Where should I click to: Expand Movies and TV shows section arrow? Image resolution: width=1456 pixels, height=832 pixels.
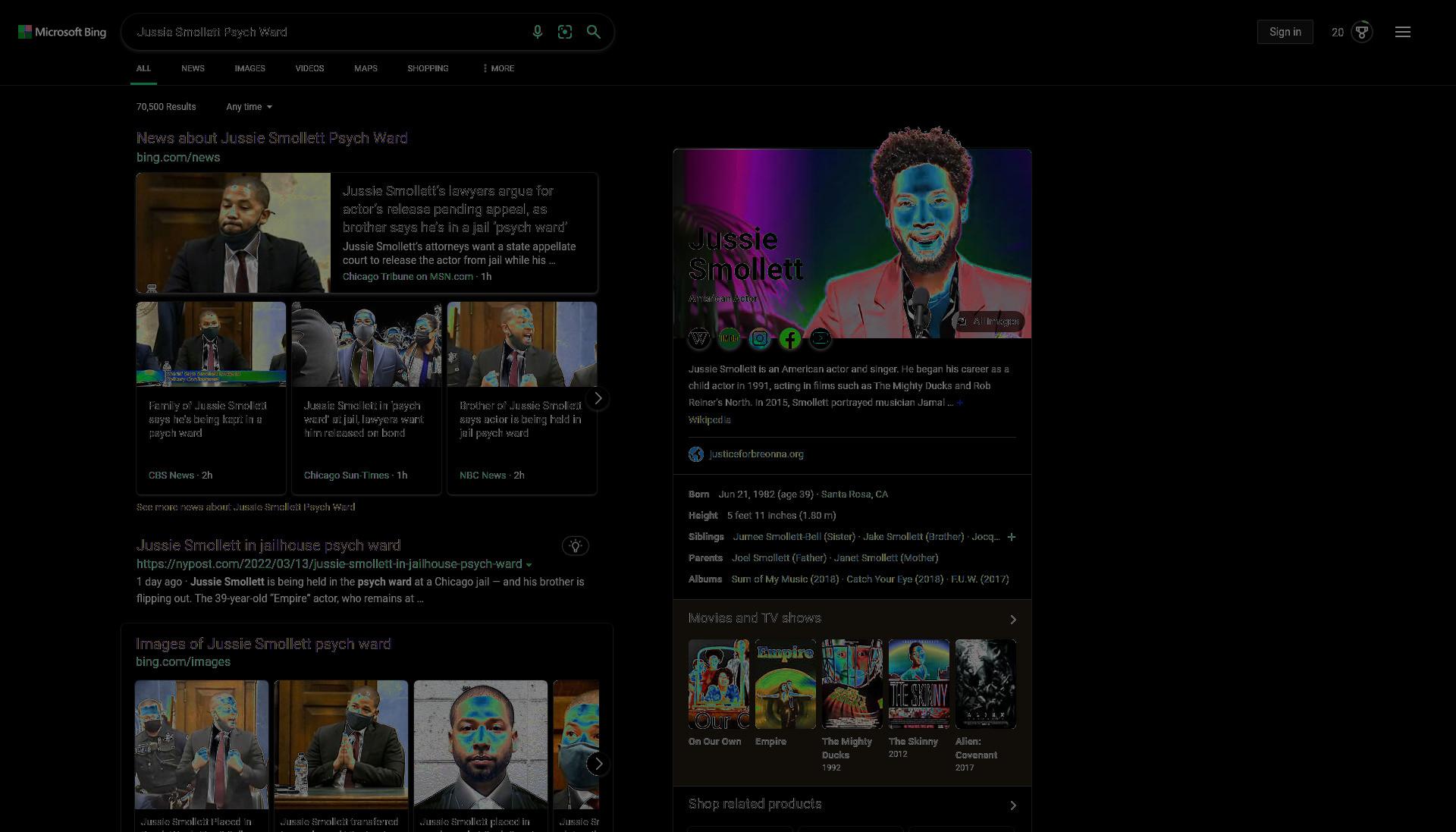pos(1013,620)
